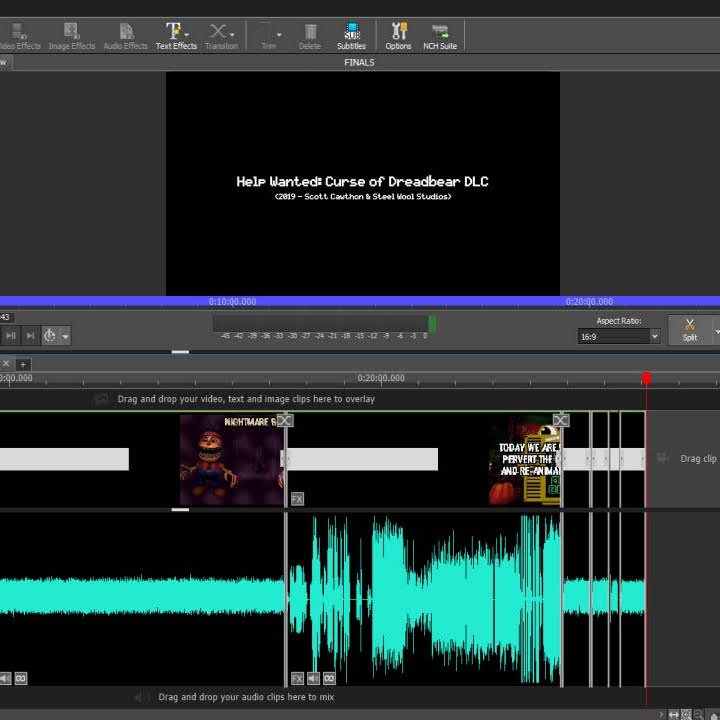This screenshot has width=720, height=720.
Task: Open FX on the Nightmare video clip
Action: [x=297, y=498]
